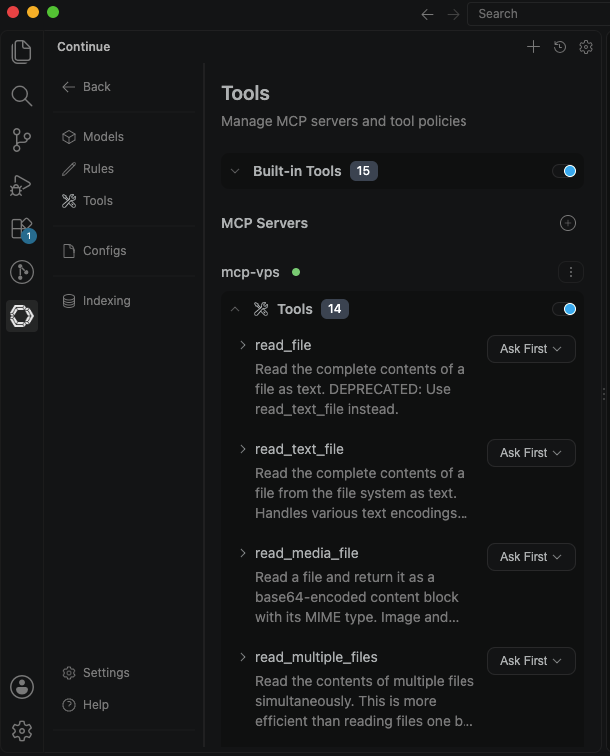The width and height of the screenshot is (610, 756).
Task: Add a new MCP server
Action: tap(568, 223)
